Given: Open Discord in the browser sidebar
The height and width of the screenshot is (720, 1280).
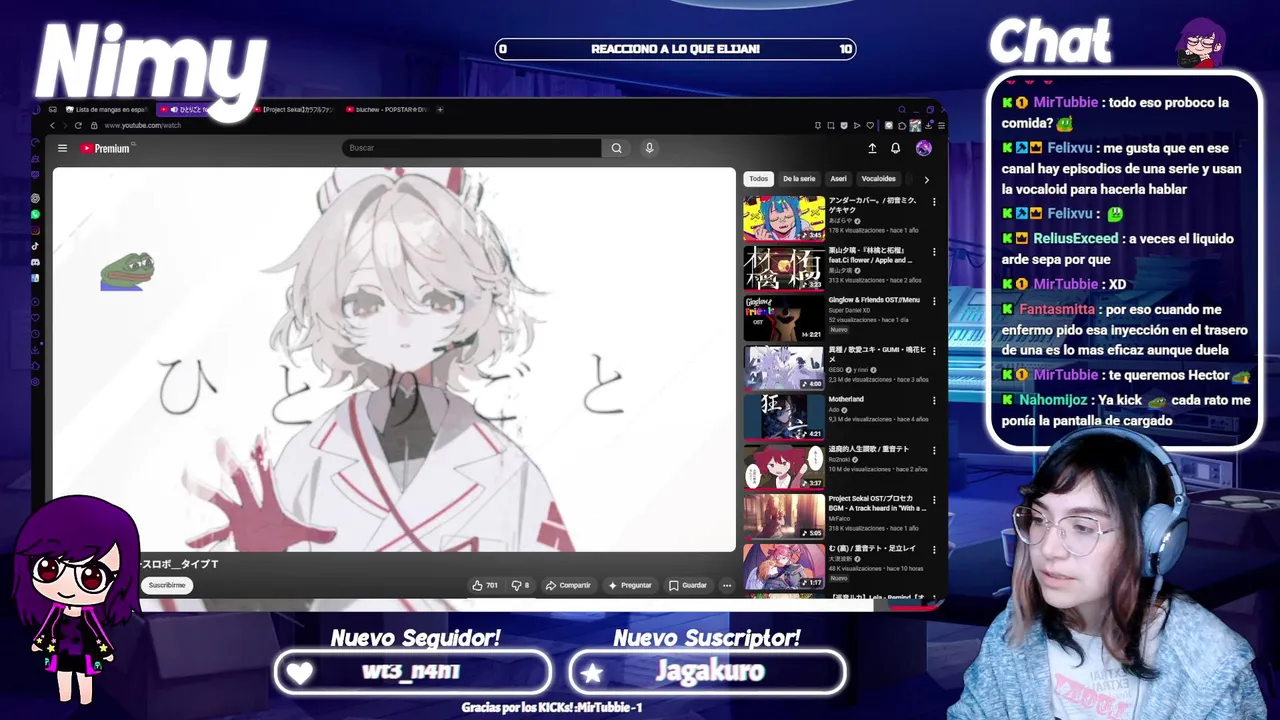Looking at the screenshot, I should pyautogui.click(x=35, y=262).
